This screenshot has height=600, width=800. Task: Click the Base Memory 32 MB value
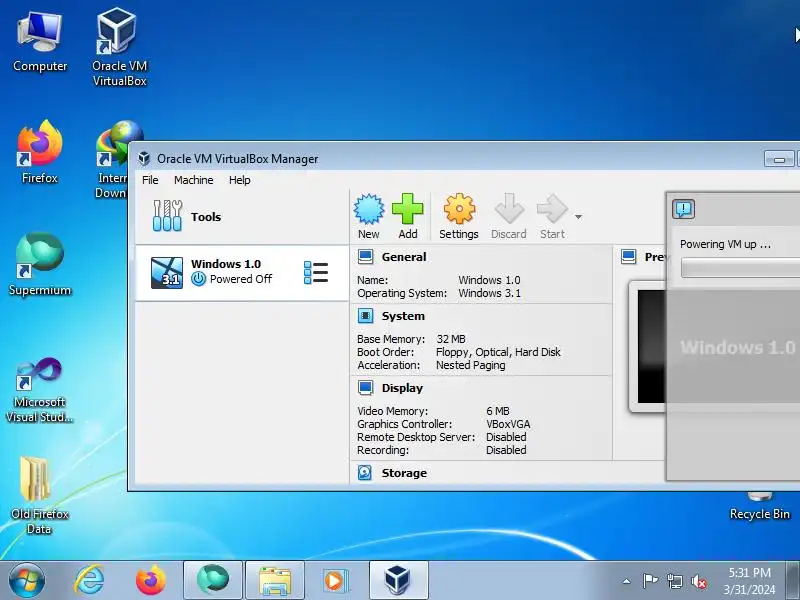click(x=451, y=339)
